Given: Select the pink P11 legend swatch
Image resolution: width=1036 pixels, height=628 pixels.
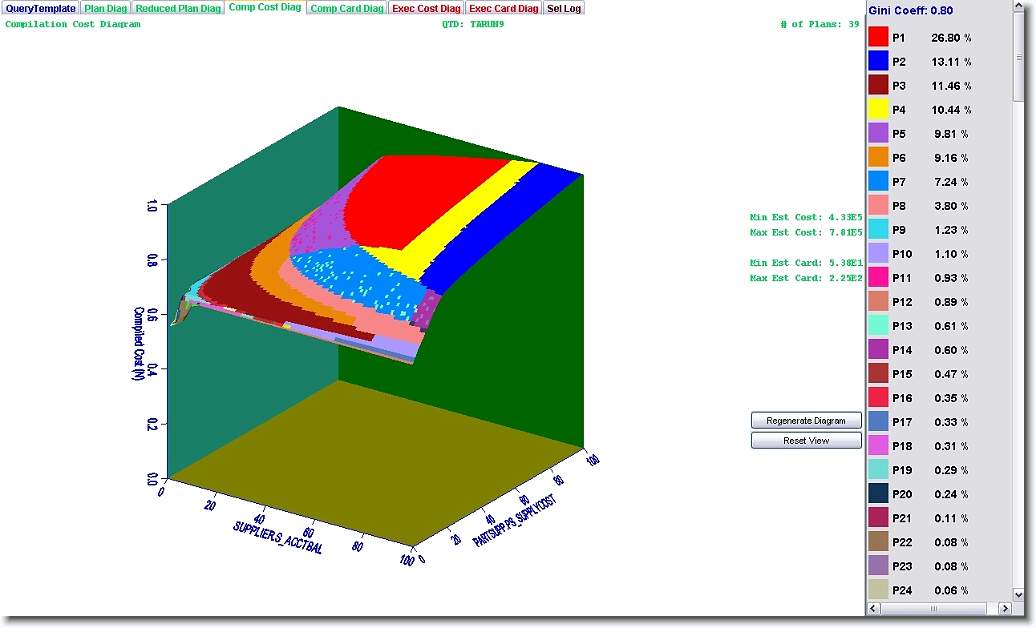Looking at the screenshot, I should (878, 277).
